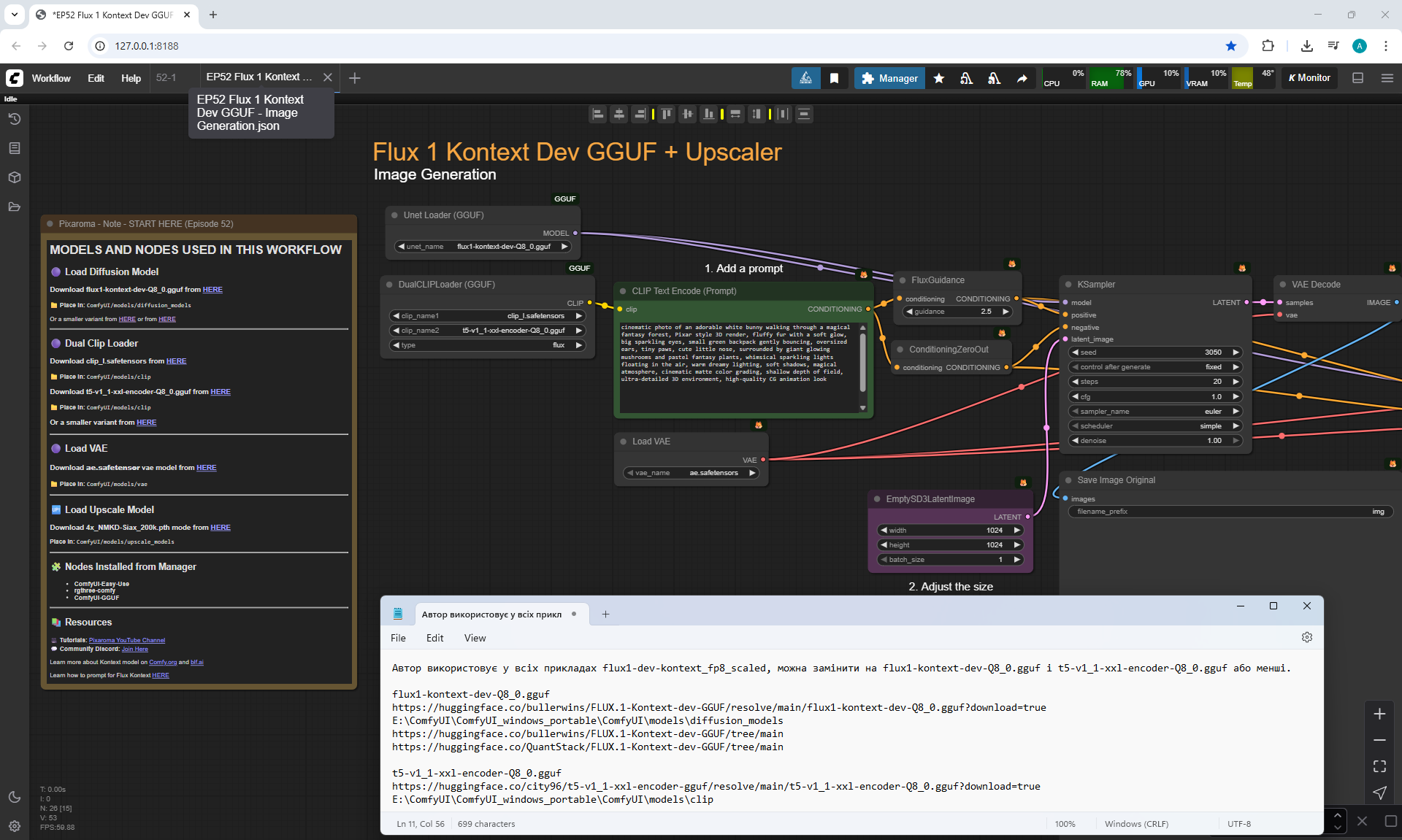
Task: Click the star favorites icon
Action: (x=939, y=78)
